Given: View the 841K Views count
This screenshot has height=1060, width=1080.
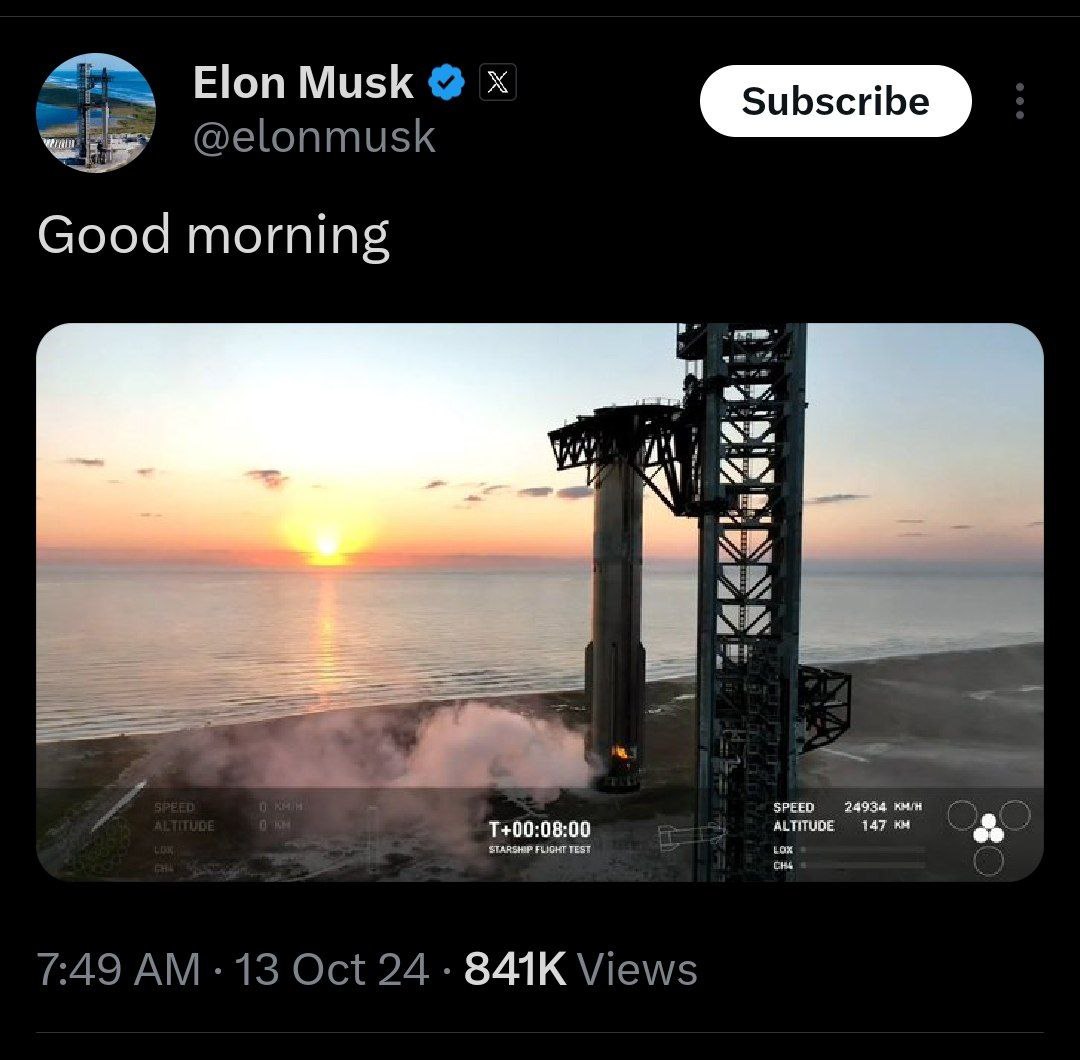Looking at the screenshot, I should (x=581, y=970).
